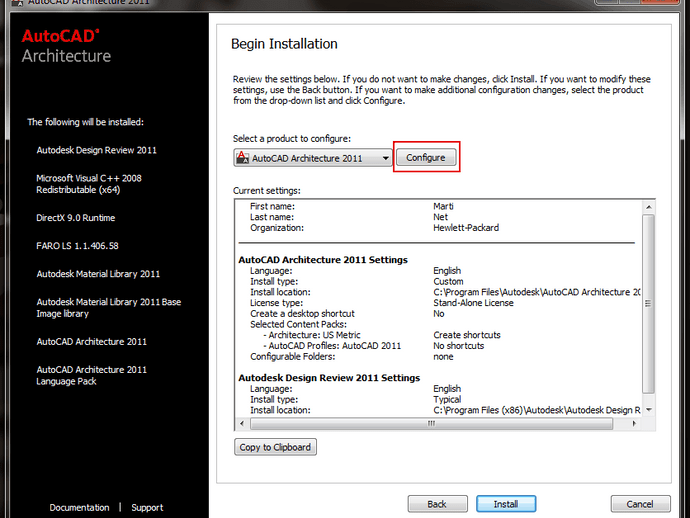Click the 'Begin Installation' heading
This screenshot has width=690, height=518.
(284, 44)
